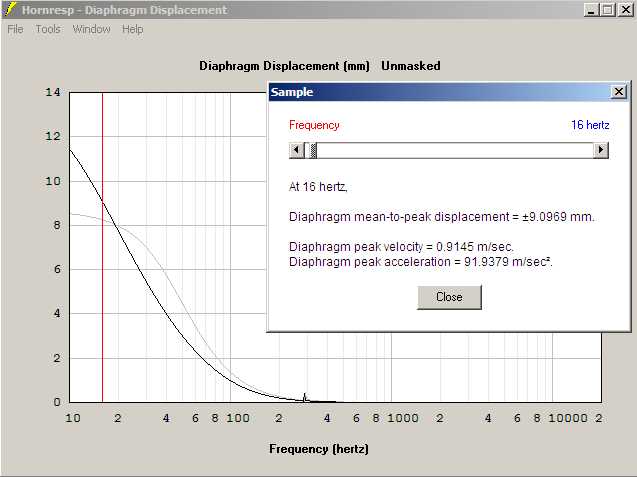Open the File menu
This screenshot has height=477, width=637.
coord(15,29)
